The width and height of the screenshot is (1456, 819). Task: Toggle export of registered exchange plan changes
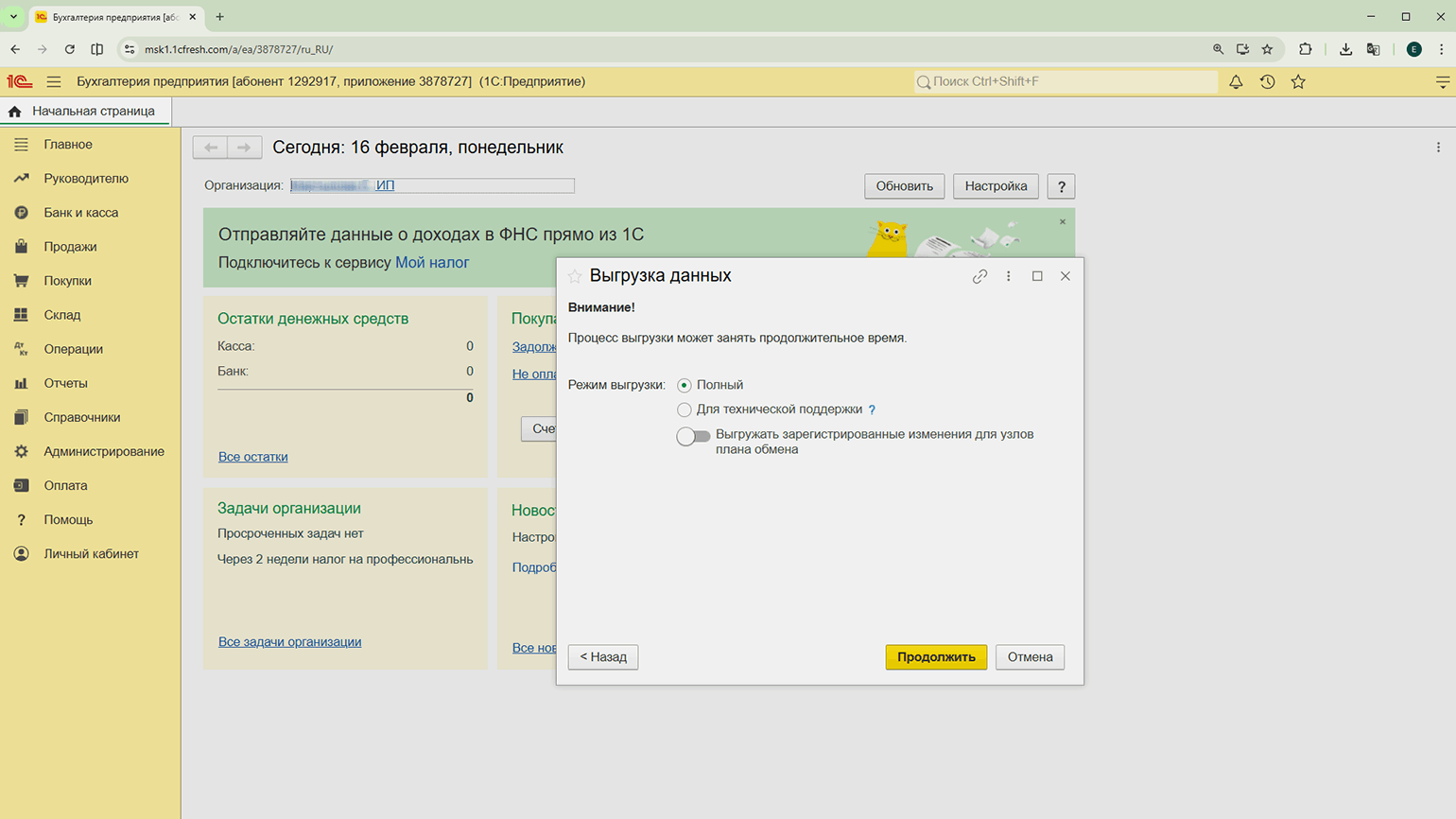pyautogui.click(x=693, y=436)
